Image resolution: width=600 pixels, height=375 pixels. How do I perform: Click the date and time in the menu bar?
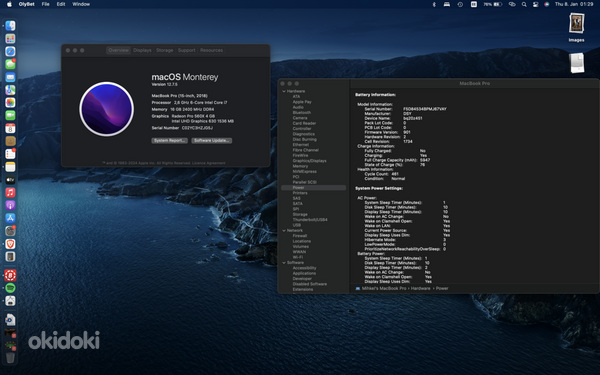click(574, 4)
